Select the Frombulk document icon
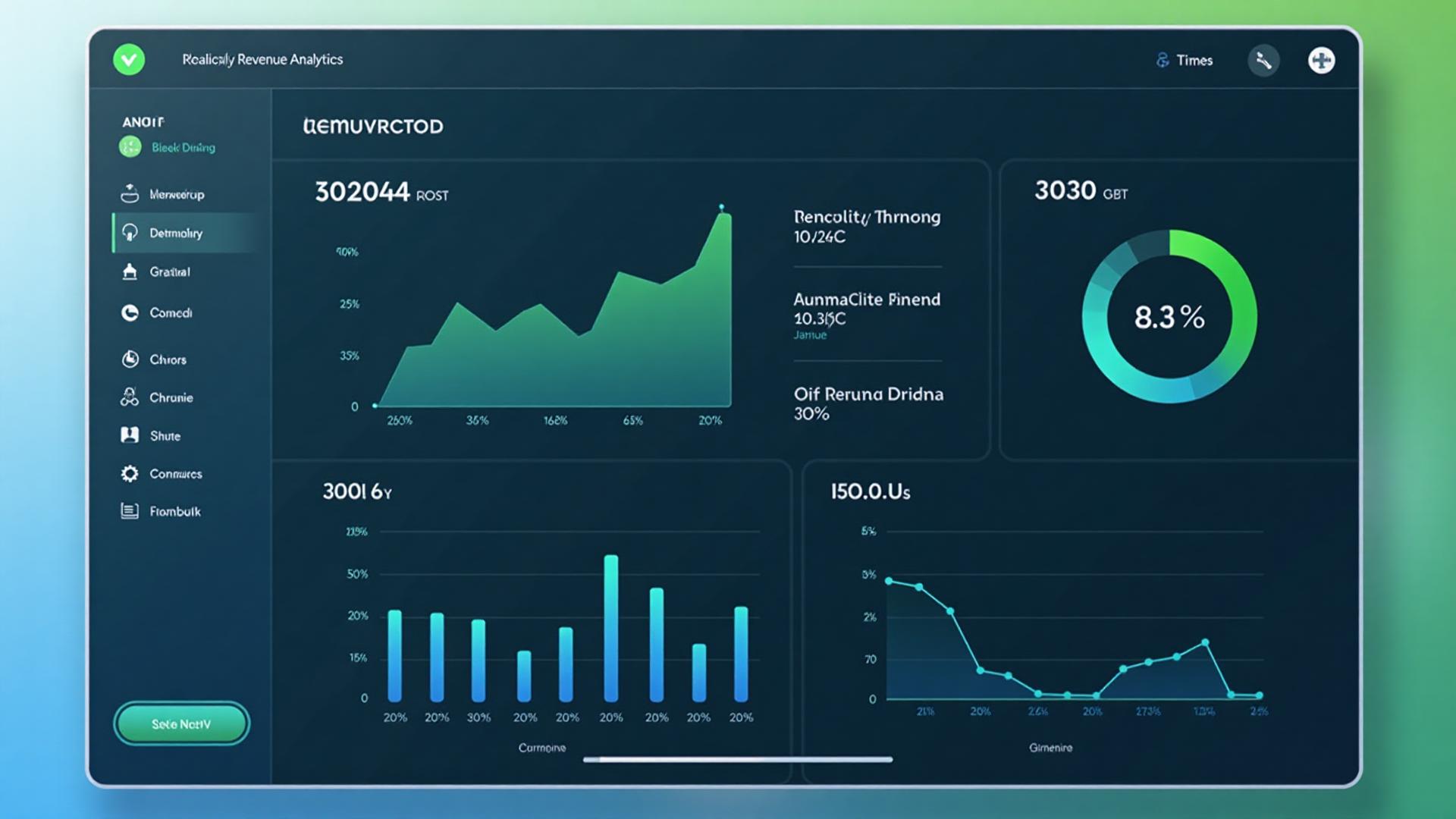 coord(129,511)
